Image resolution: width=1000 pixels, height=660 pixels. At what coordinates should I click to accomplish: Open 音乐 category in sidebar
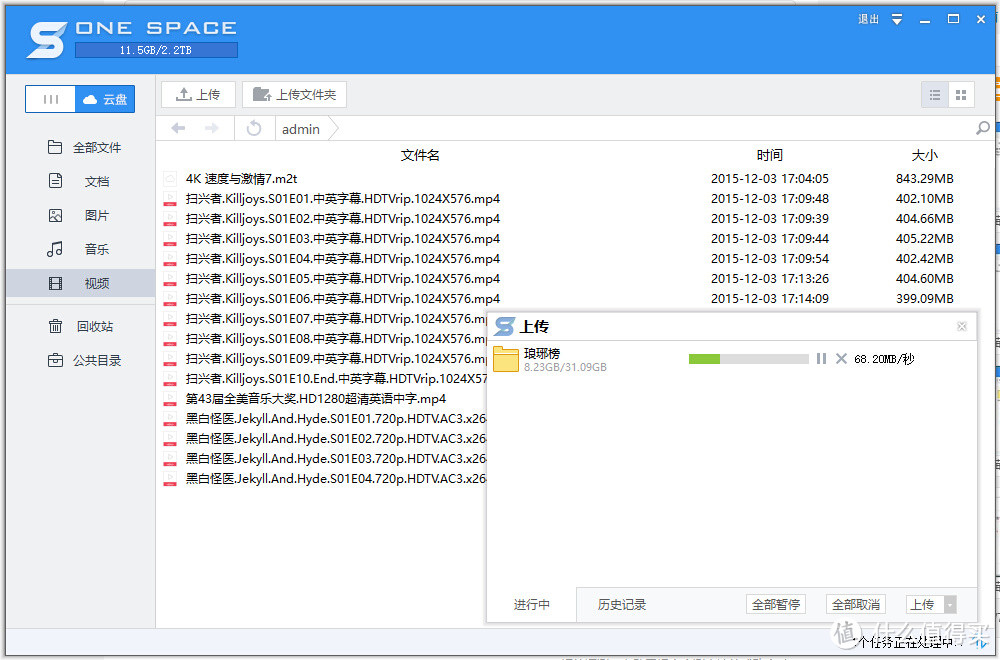[80, 249]
